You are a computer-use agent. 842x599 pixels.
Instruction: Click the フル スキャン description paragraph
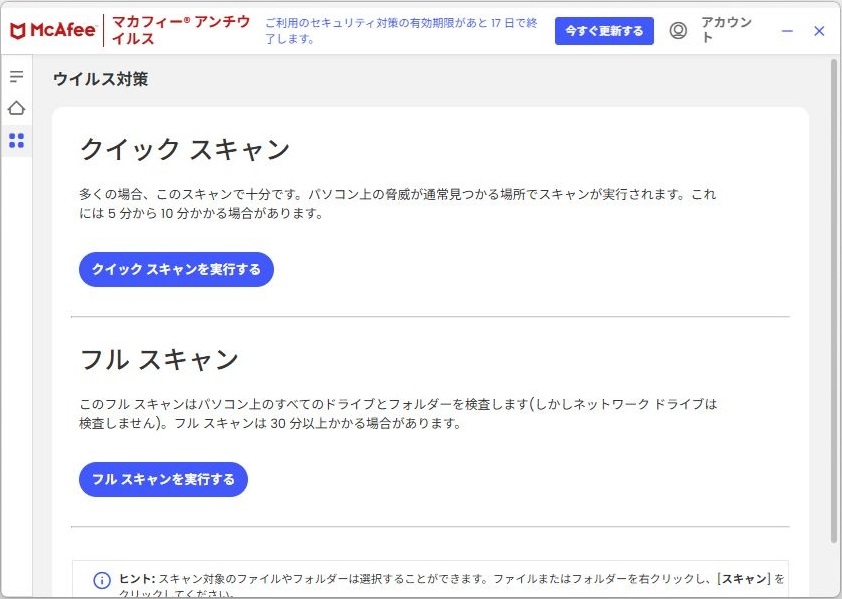[x=398, y=414]
